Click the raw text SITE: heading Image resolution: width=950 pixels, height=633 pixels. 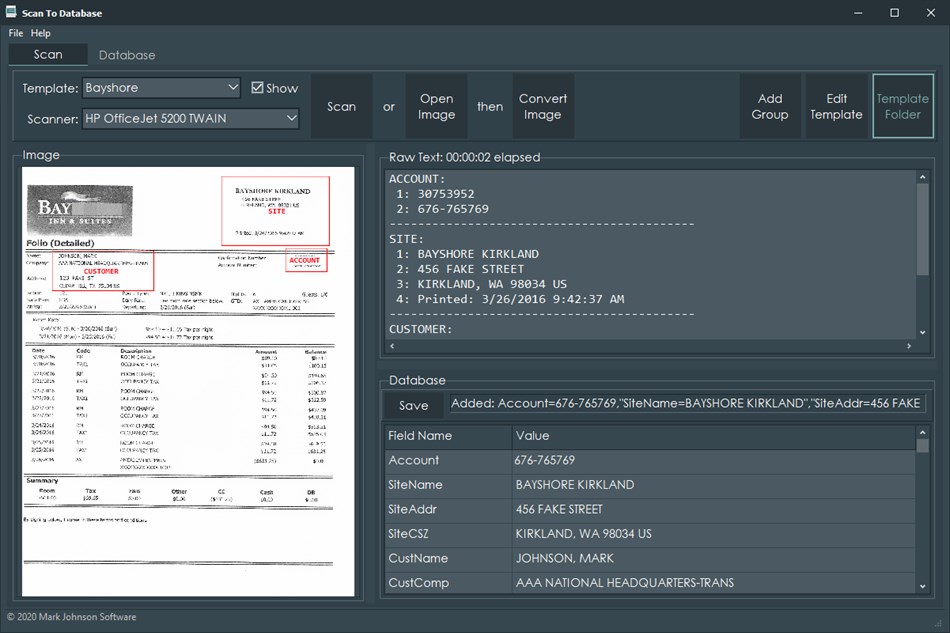click(407, 239)
